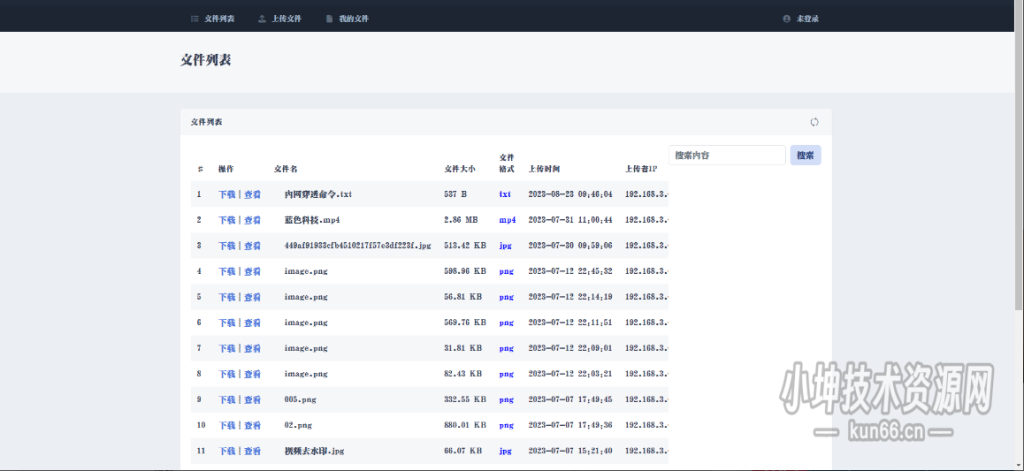The width and height of the screenshot is (1024, 471).
Task: View 蓝色科技.mp4 via its 查看 link
Action: [253, 220]
